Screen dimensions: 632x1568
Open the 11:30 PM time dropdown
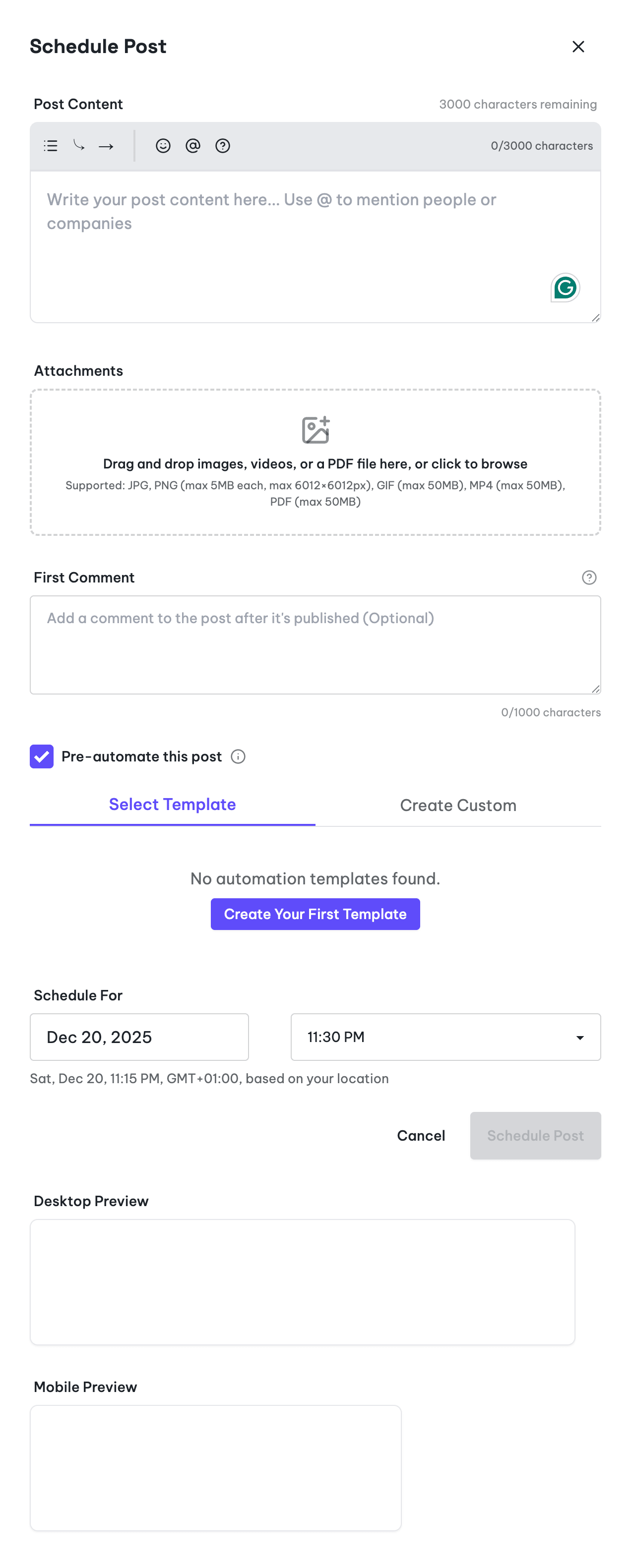[445, 1037]
